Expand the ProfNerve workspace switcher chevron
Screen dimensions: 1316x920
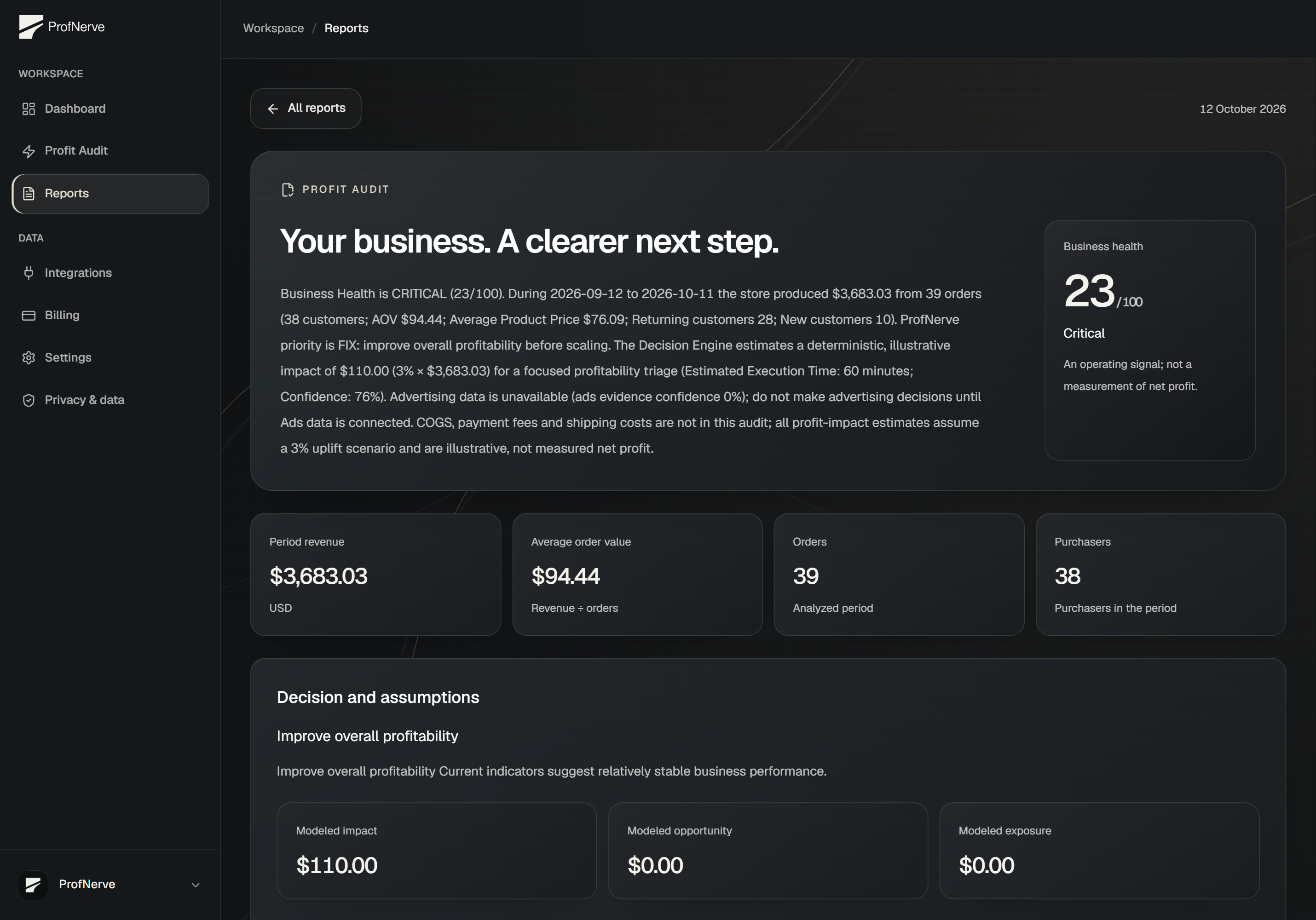pos(196,885)
